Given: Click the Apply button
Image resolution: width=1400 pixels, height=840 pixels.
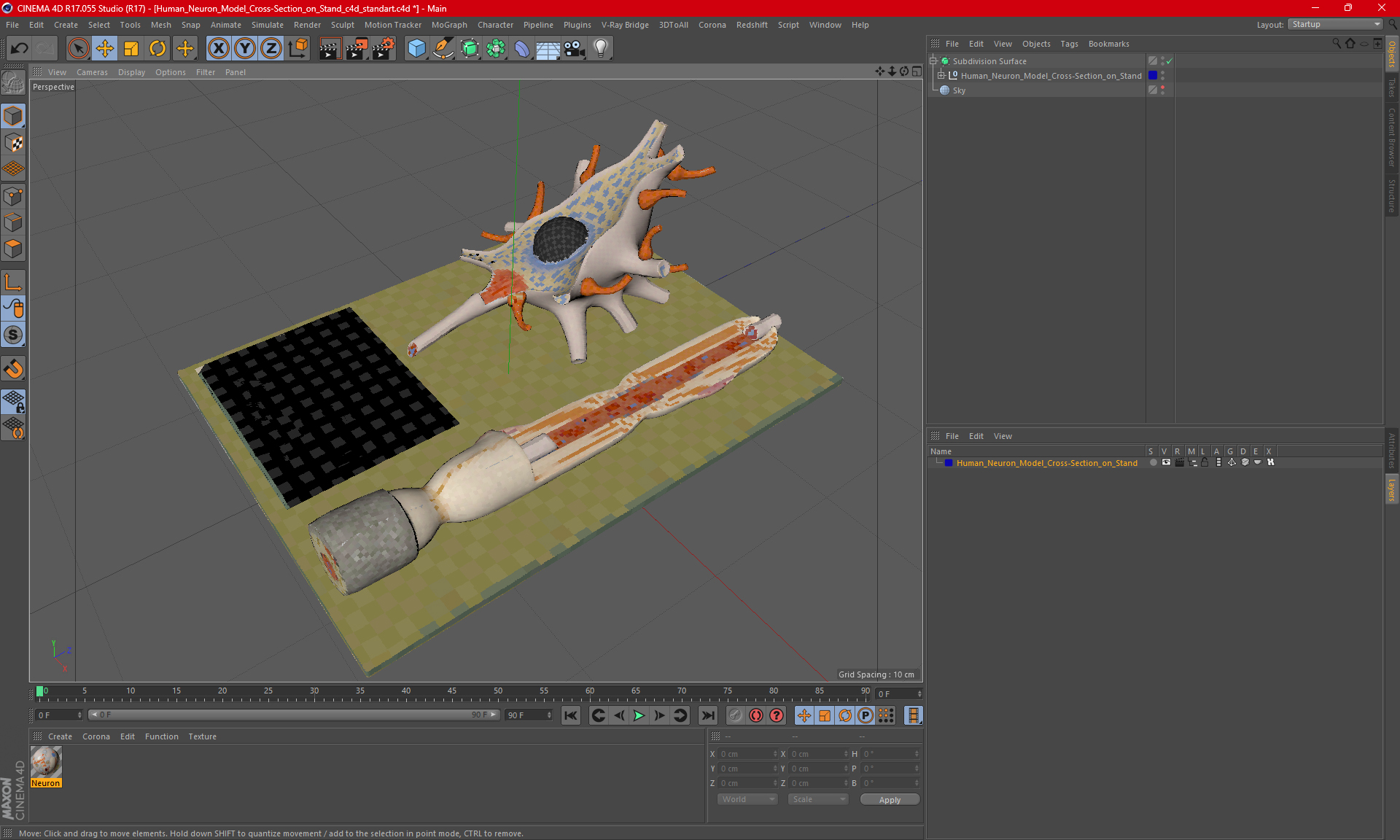Looking at the screenshot, I should [890, 800].
